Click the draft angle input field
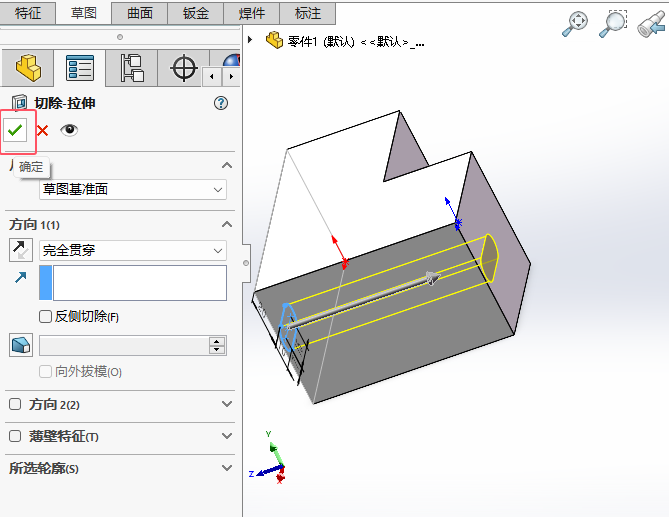The height and width of the screenshot is (517, 669). [124, 346]
